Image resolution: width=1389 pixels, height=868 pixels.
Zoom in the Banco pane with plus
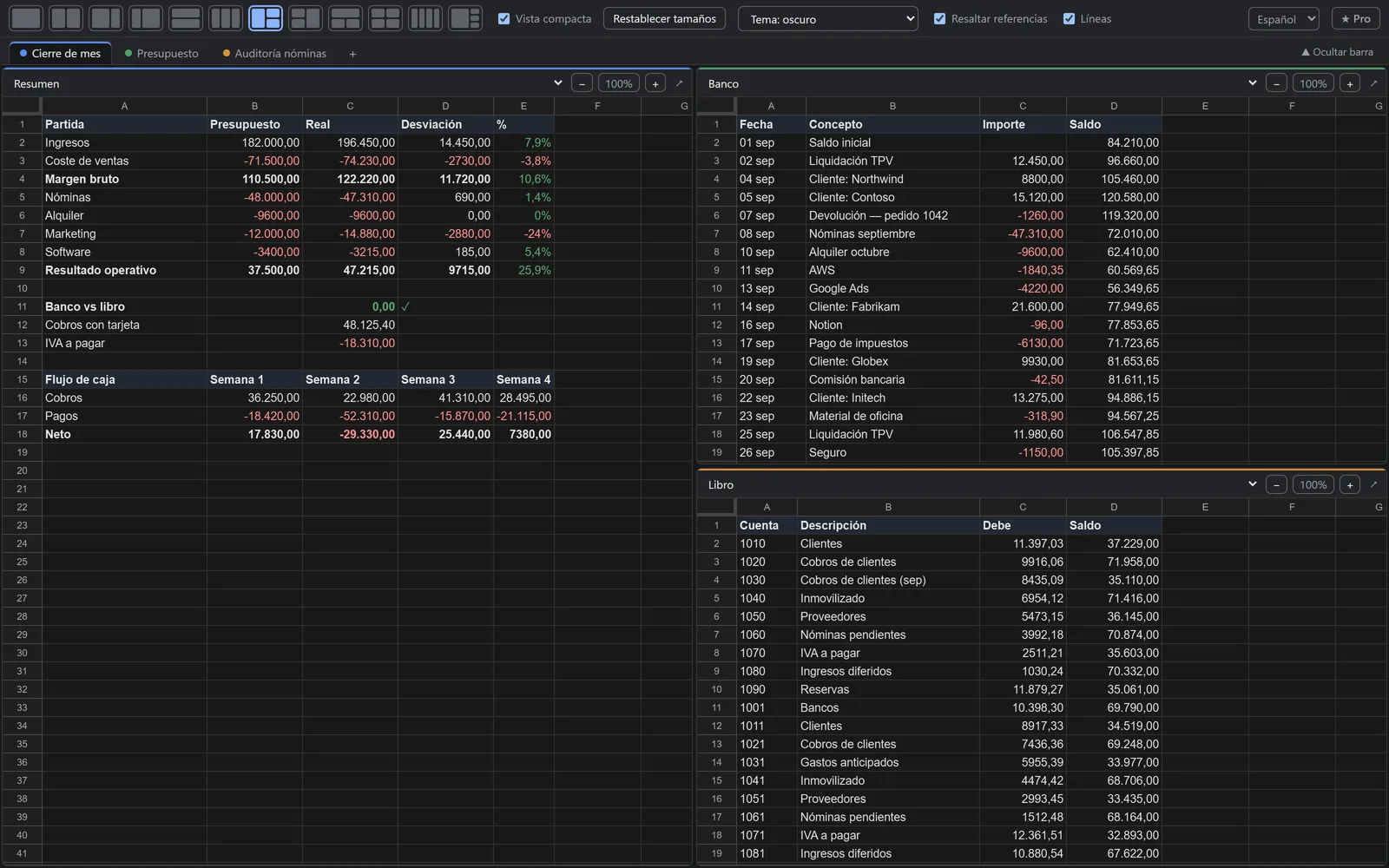coord(1349,83)
